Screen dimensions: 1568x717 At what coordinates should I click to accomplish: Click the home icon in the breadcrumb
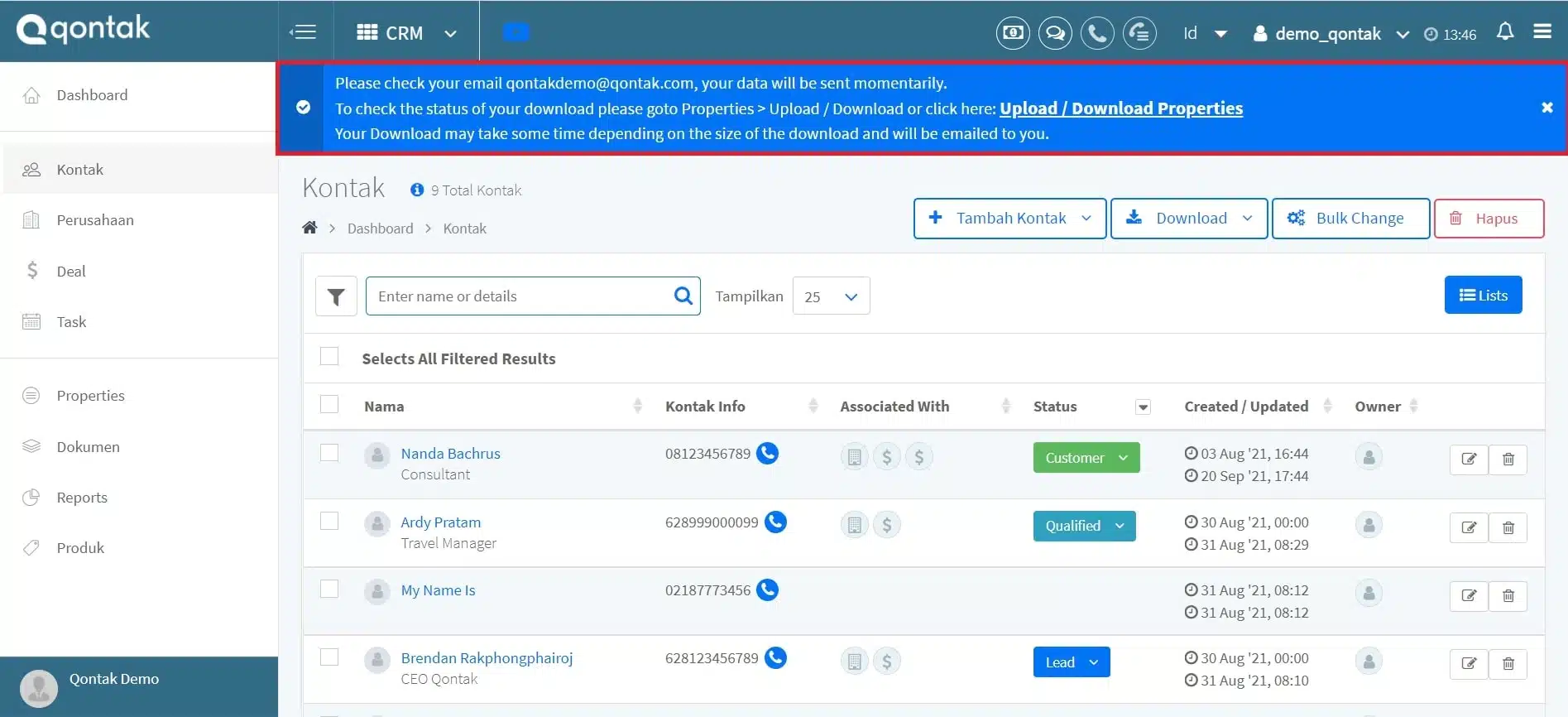(x=309, y=228)
